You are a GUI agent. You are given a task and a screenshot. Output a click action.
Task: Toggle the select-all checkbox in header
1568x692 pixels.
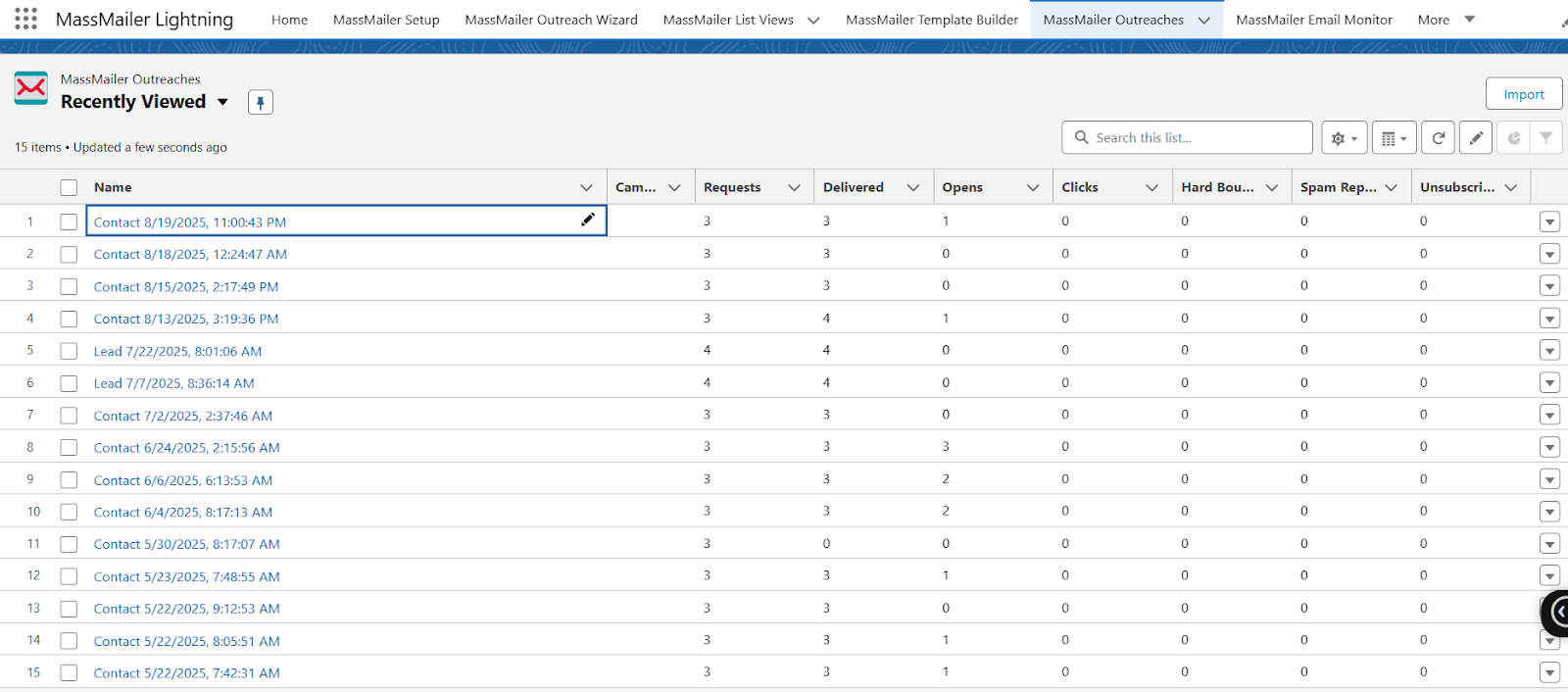coord(69,187)
